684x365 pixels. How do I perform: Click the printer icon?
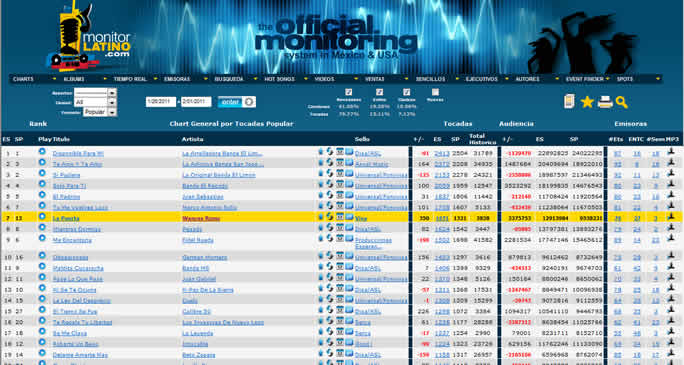605,102
